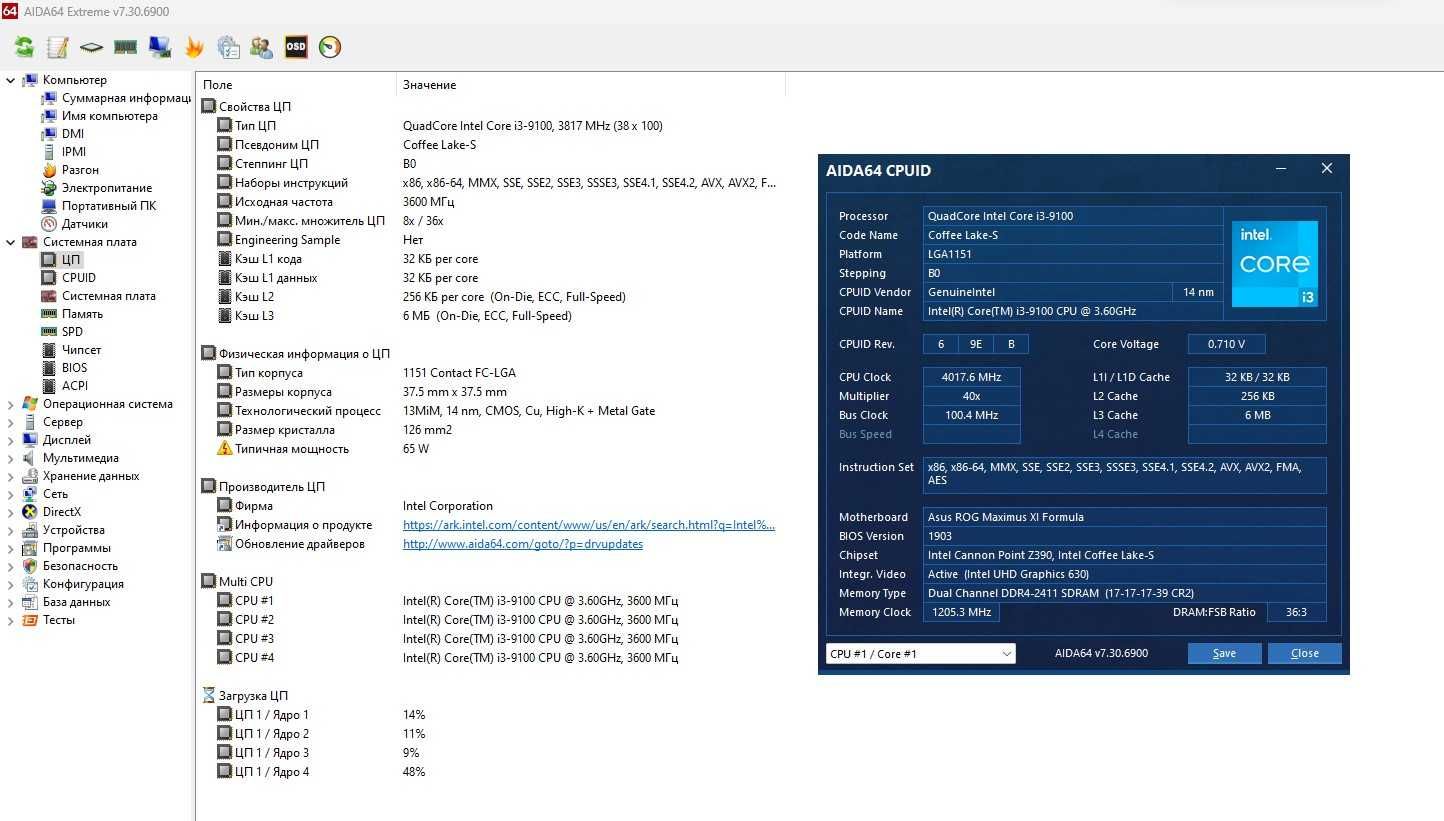Click the 0.710 V Core Voltage field
This screenshot has width=1444, height=821.
point(1226,344)
